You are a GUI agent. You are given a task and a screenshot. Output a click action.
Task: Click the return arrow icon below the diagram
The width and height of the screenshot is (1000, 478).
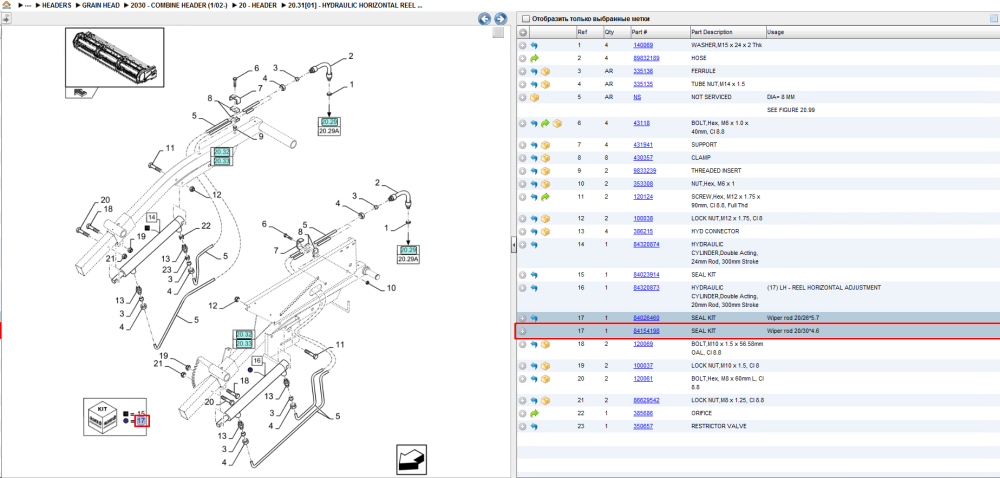411,460
